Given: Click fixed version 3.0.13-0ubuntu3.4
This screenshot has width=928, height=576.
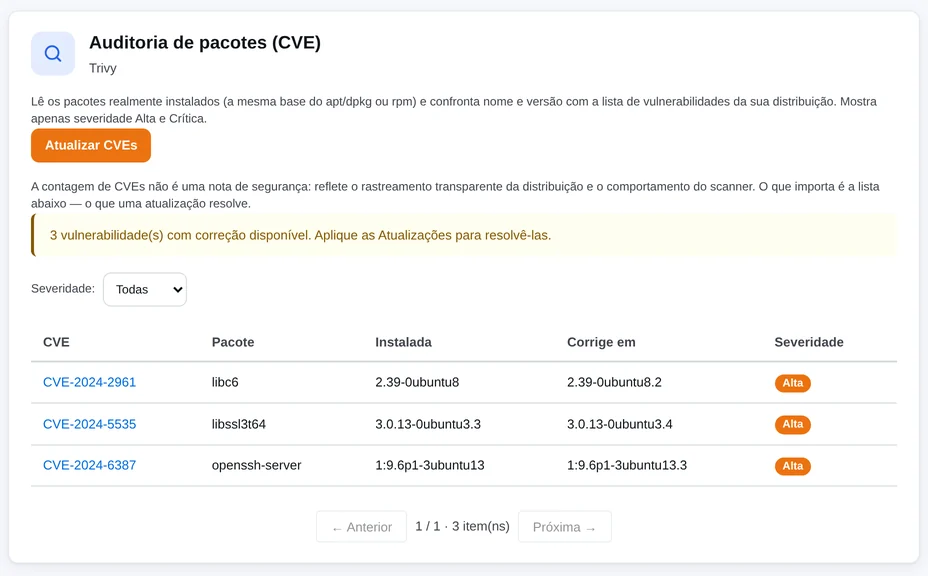Looking at the screenshot, I should [620, 424].
